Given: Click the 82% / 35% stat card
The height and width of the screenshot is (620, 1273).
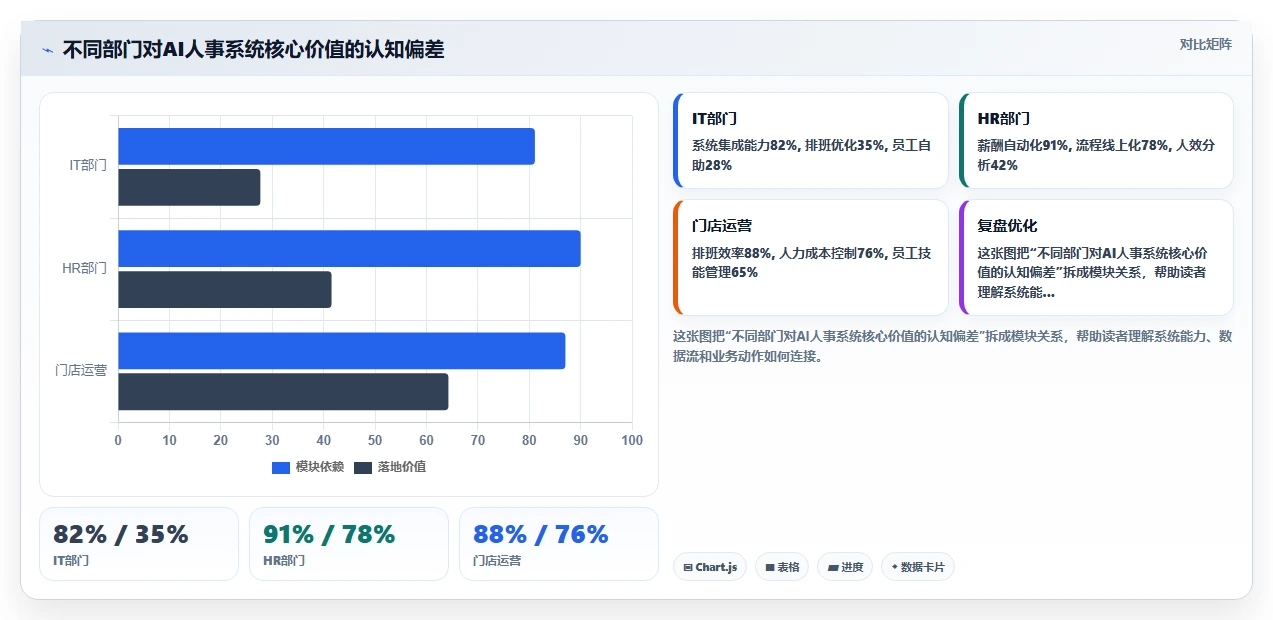Looking at the screenshot, I should pyautogui.click(x=139, y=544).
